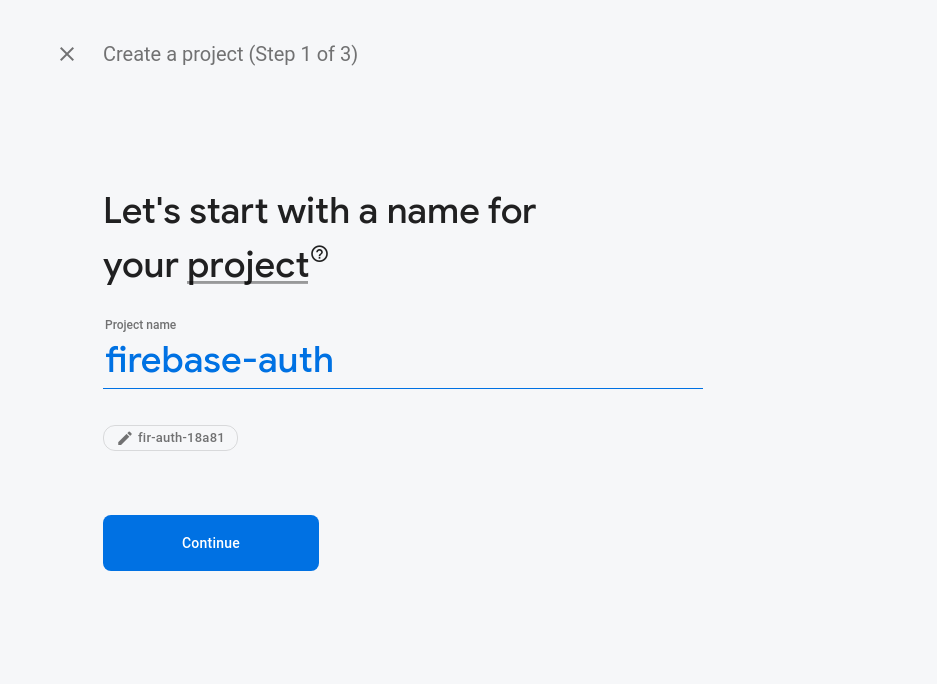The height and width of the screenshot is (684, 937).
Task: Click the firebase-auth text in the field
Action: (x=219, y=360)
